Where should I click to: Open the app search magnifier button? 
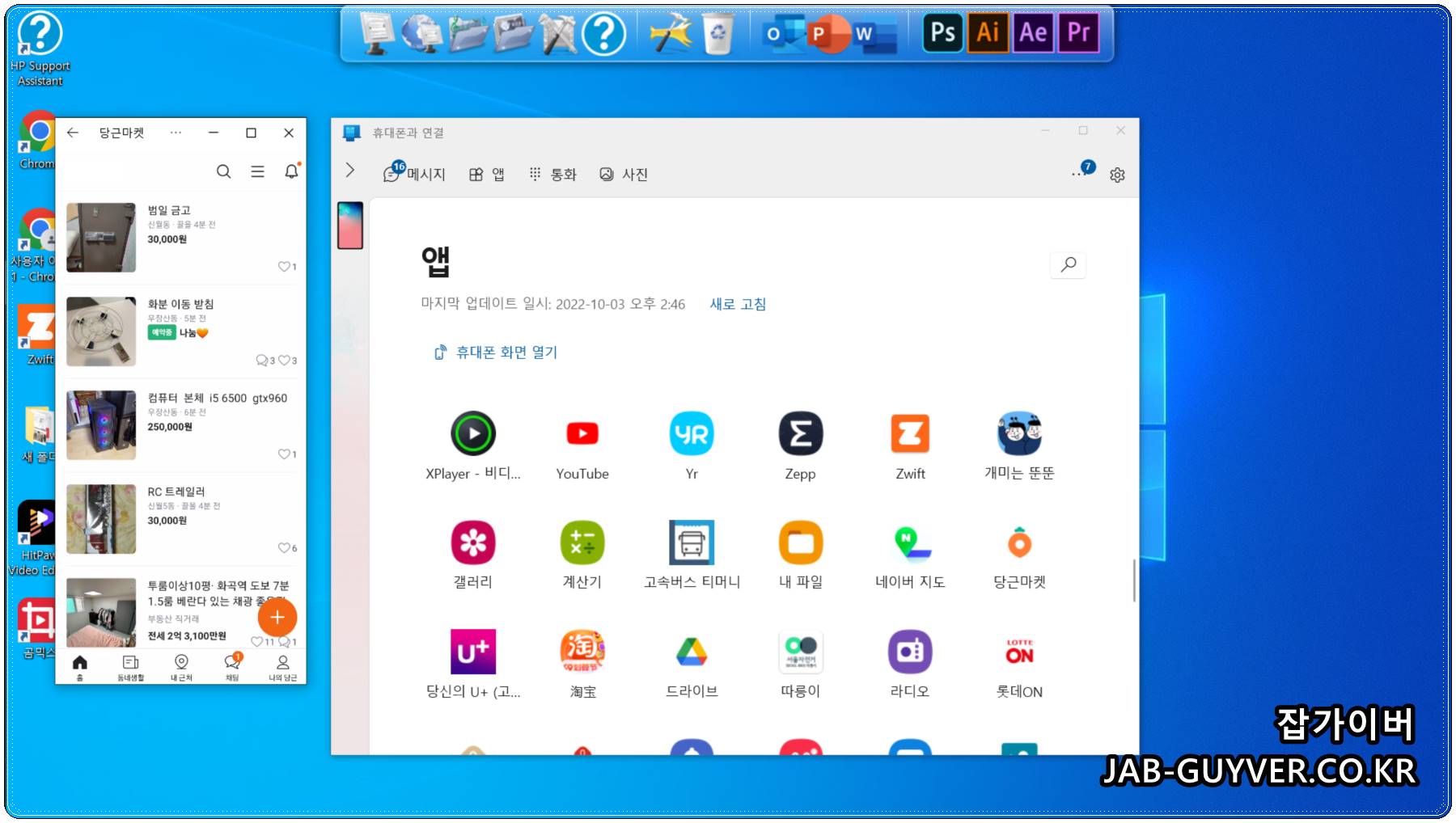click(1068, 264)
